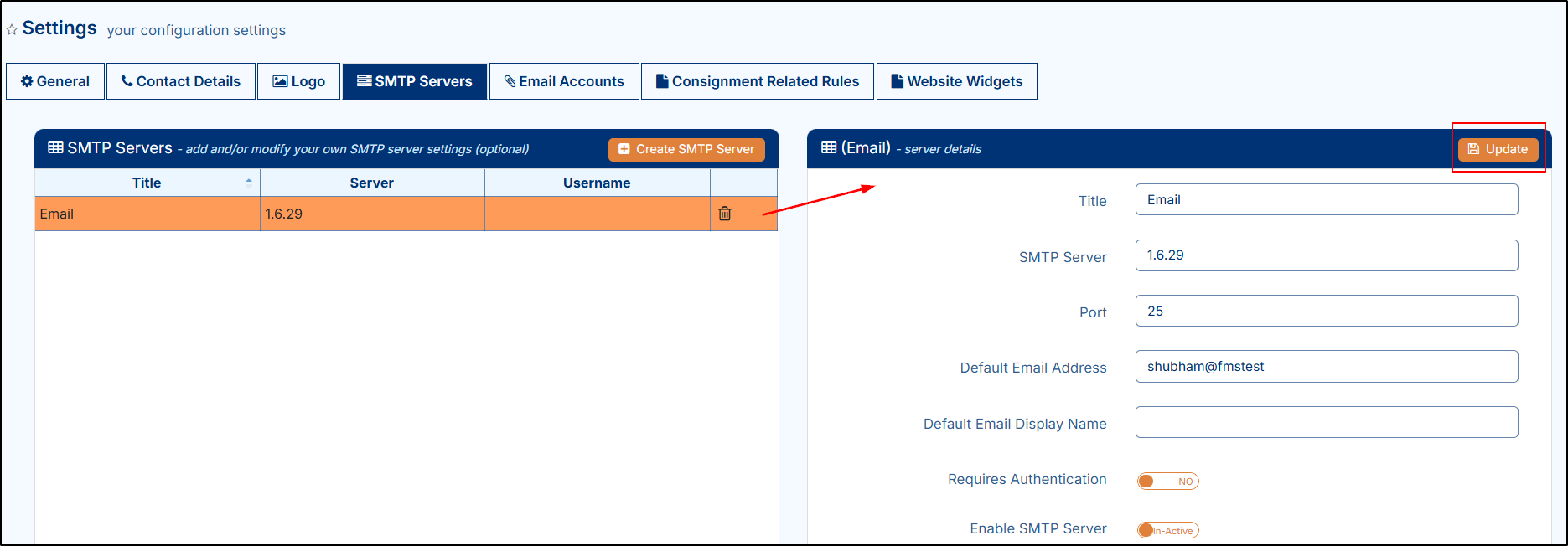Toggle the Requires Authentication switch
Image resolution: width=1568 pixels, height=546 pixels.
[x=1167, y=481]
